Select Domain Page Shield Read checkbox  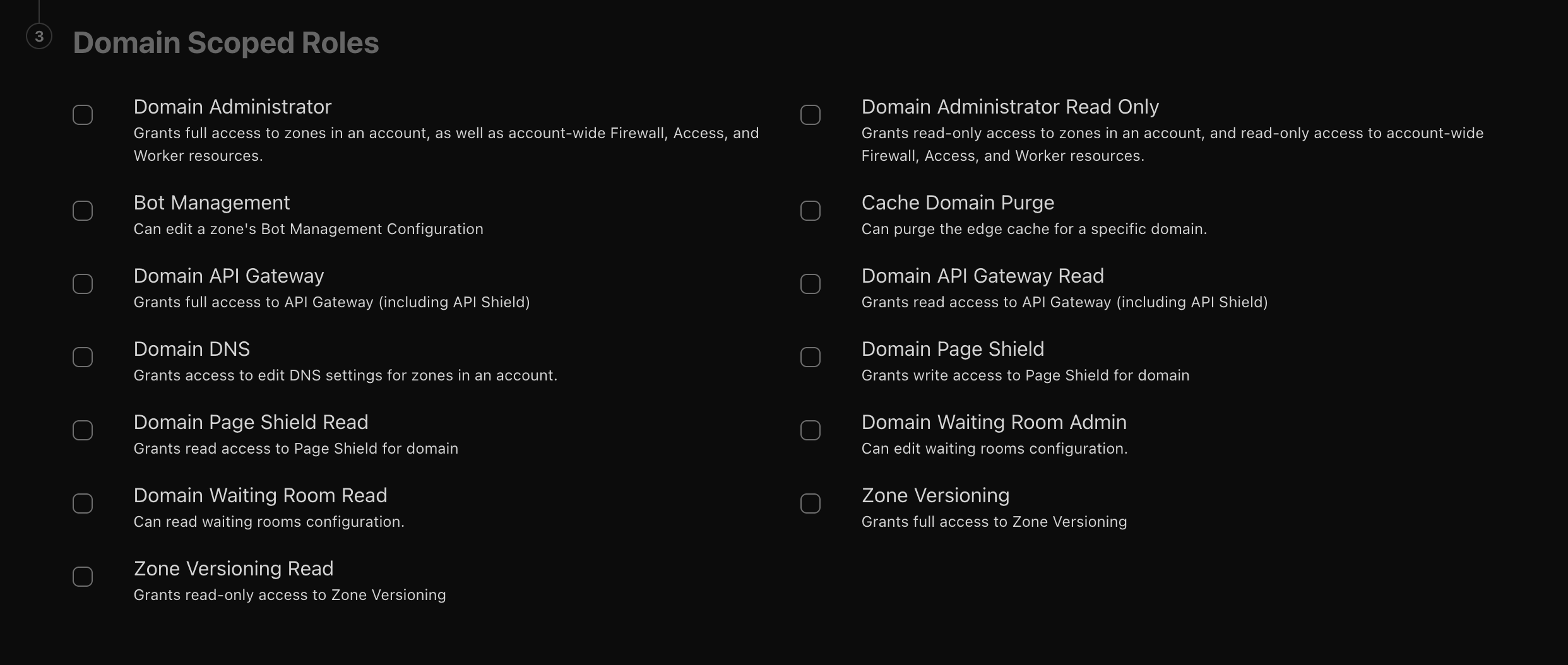(83, 430)
